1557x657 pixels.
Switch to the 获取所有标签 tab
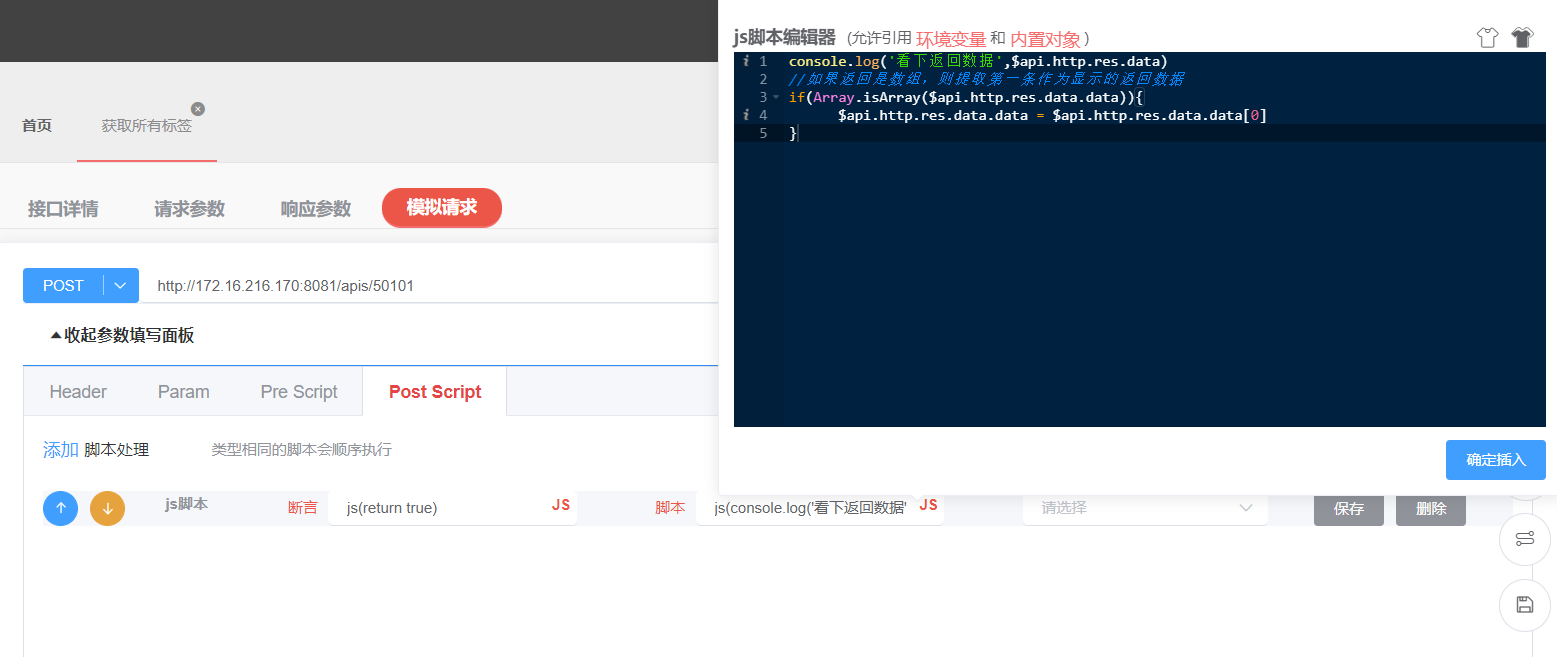point(147,126)
